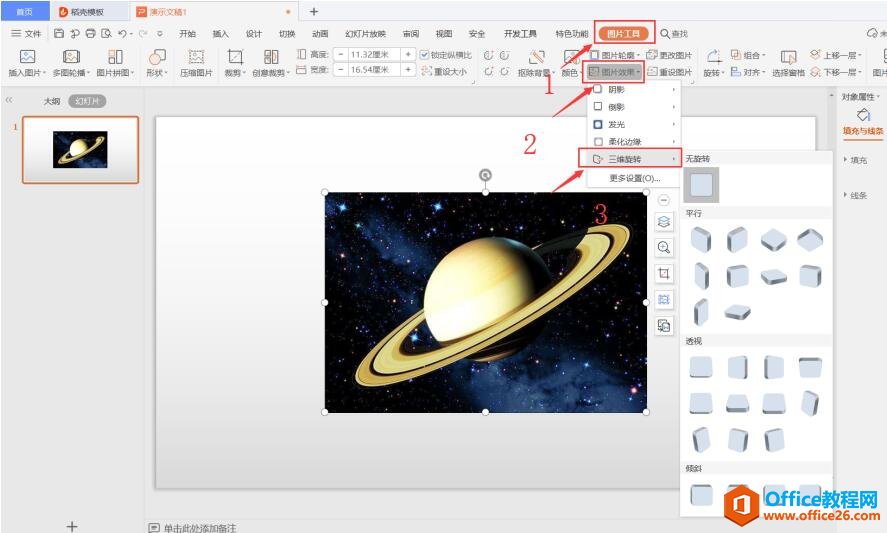Screen dimensions: 887x533
Task: Click the 抠除背景 (remove background) icon
Action: [x=537, y=58]
